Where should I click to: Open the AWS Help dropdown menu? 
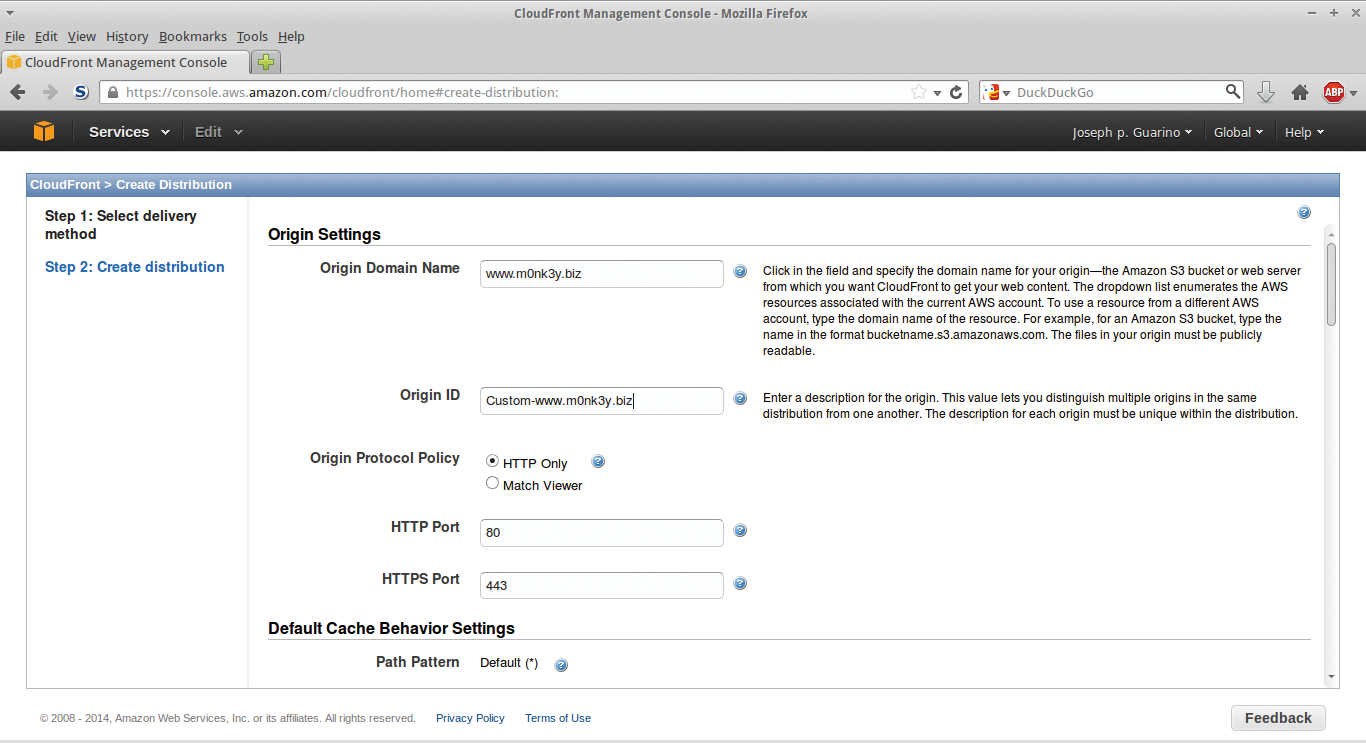[x=1304, y=132]
